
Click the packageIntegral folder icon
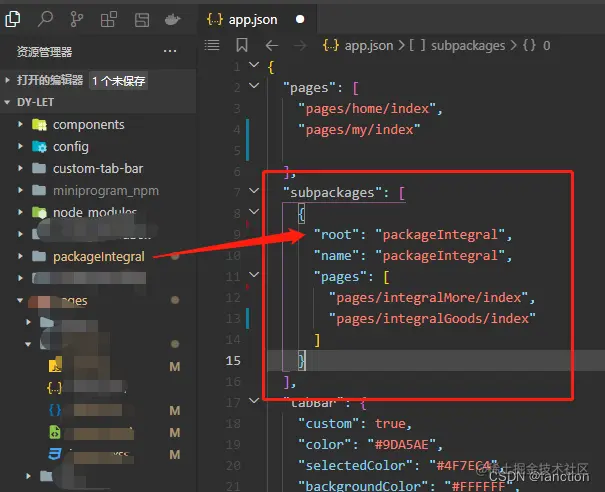tap(39, 256)
